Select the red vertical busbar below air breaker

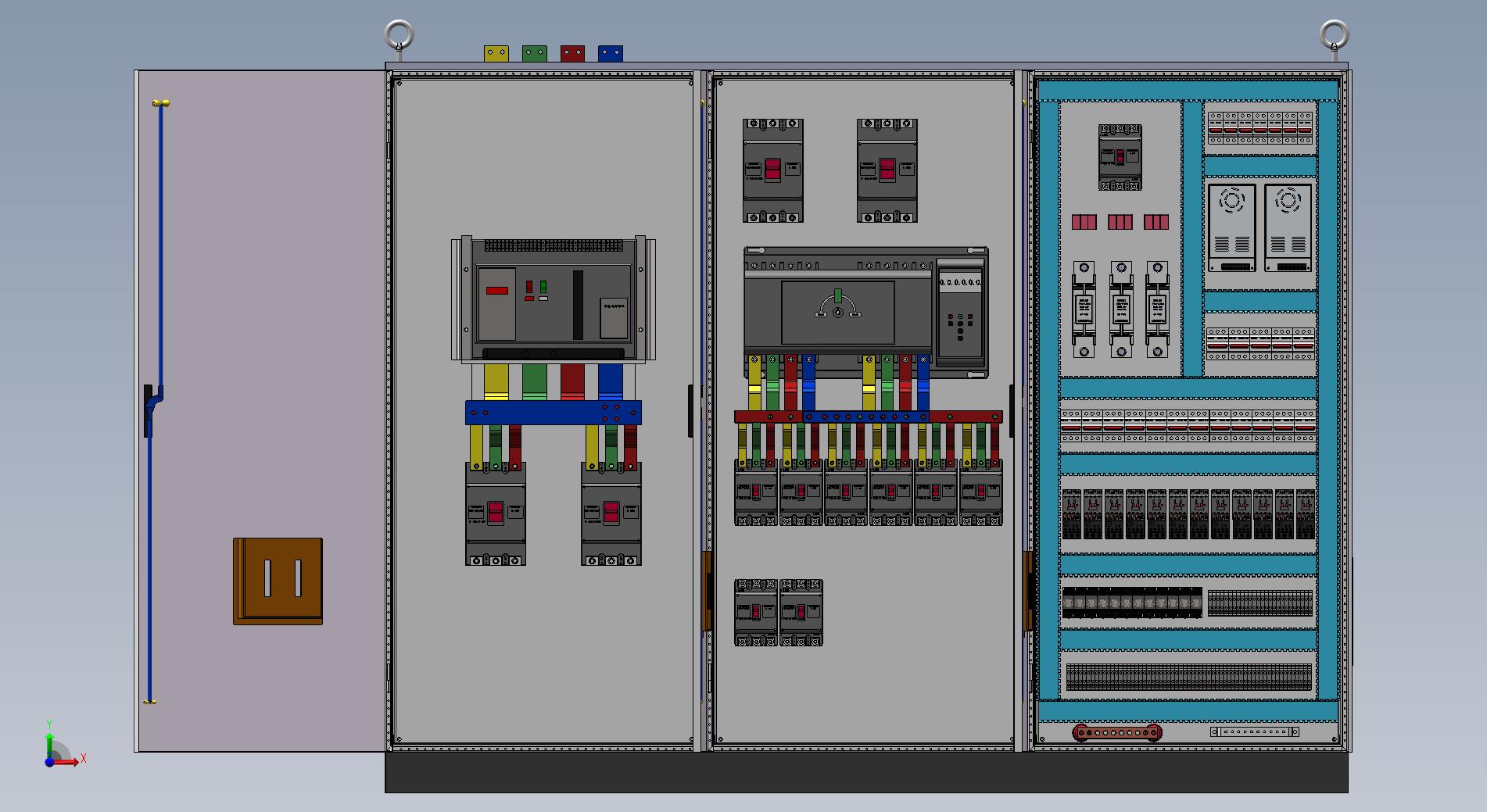572,383
